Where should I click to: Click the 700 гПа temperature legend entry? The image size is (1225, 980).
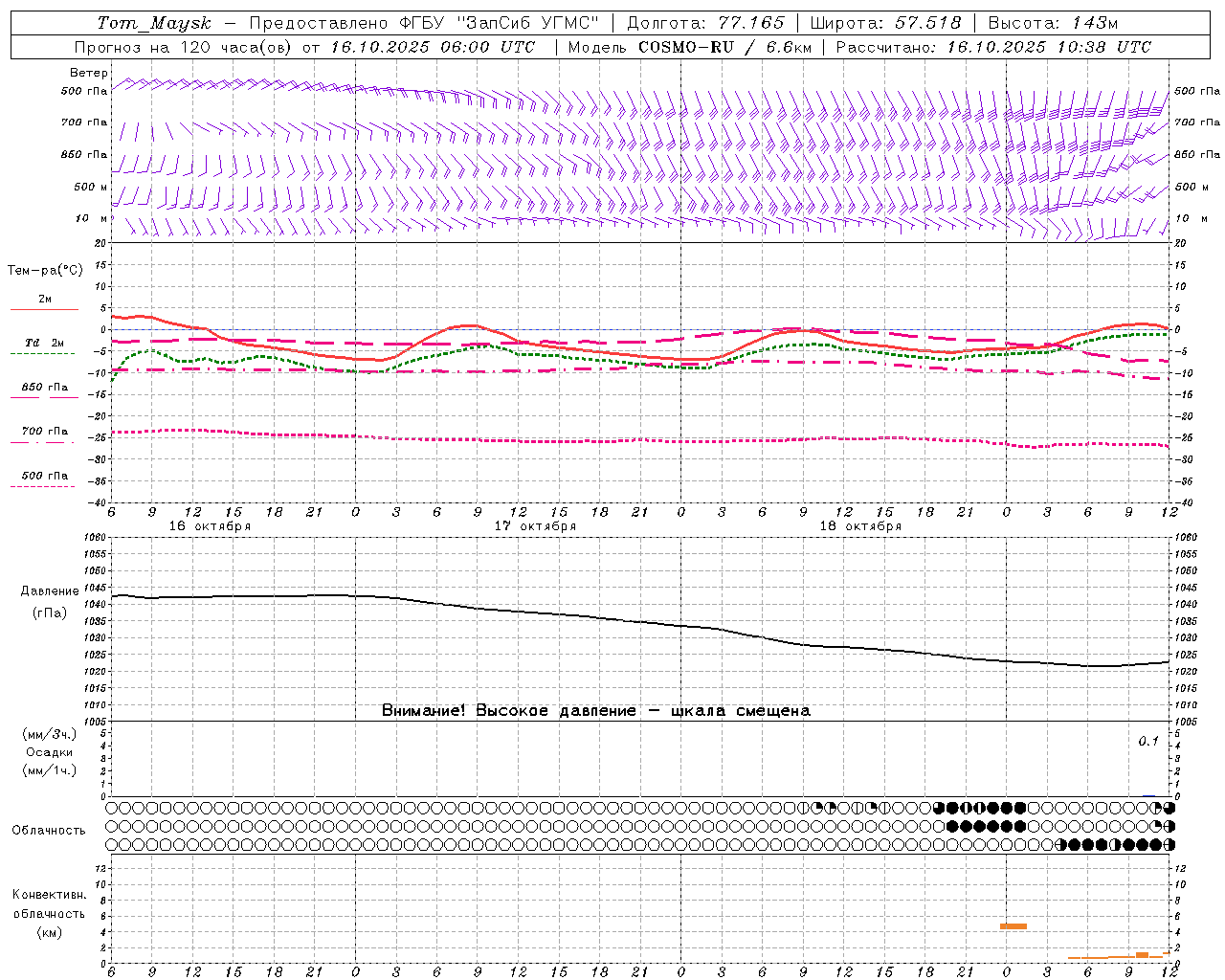[44, 432]
